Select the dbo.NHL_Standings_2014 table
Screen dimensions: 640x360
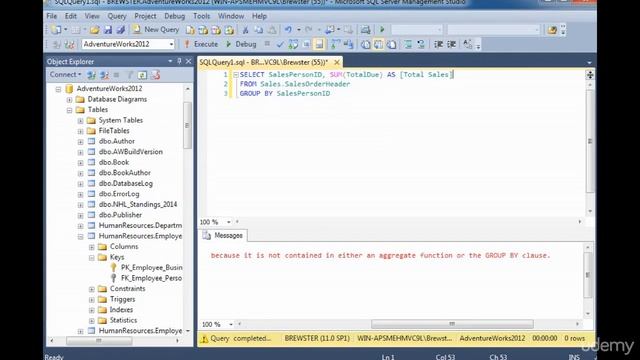click(138, 204)
